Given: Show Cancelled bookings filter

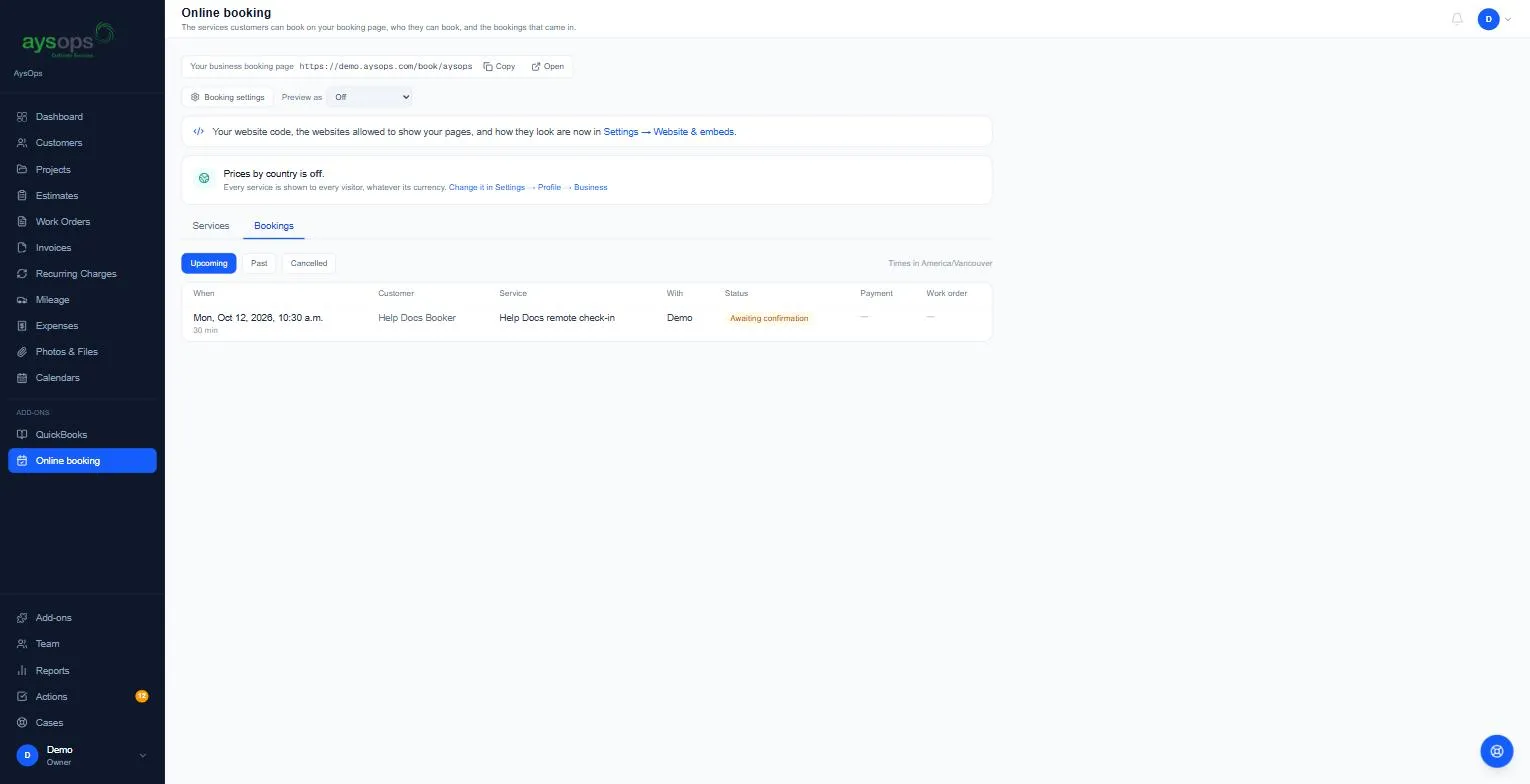Looking at the screenshot, I should (309, 263).
